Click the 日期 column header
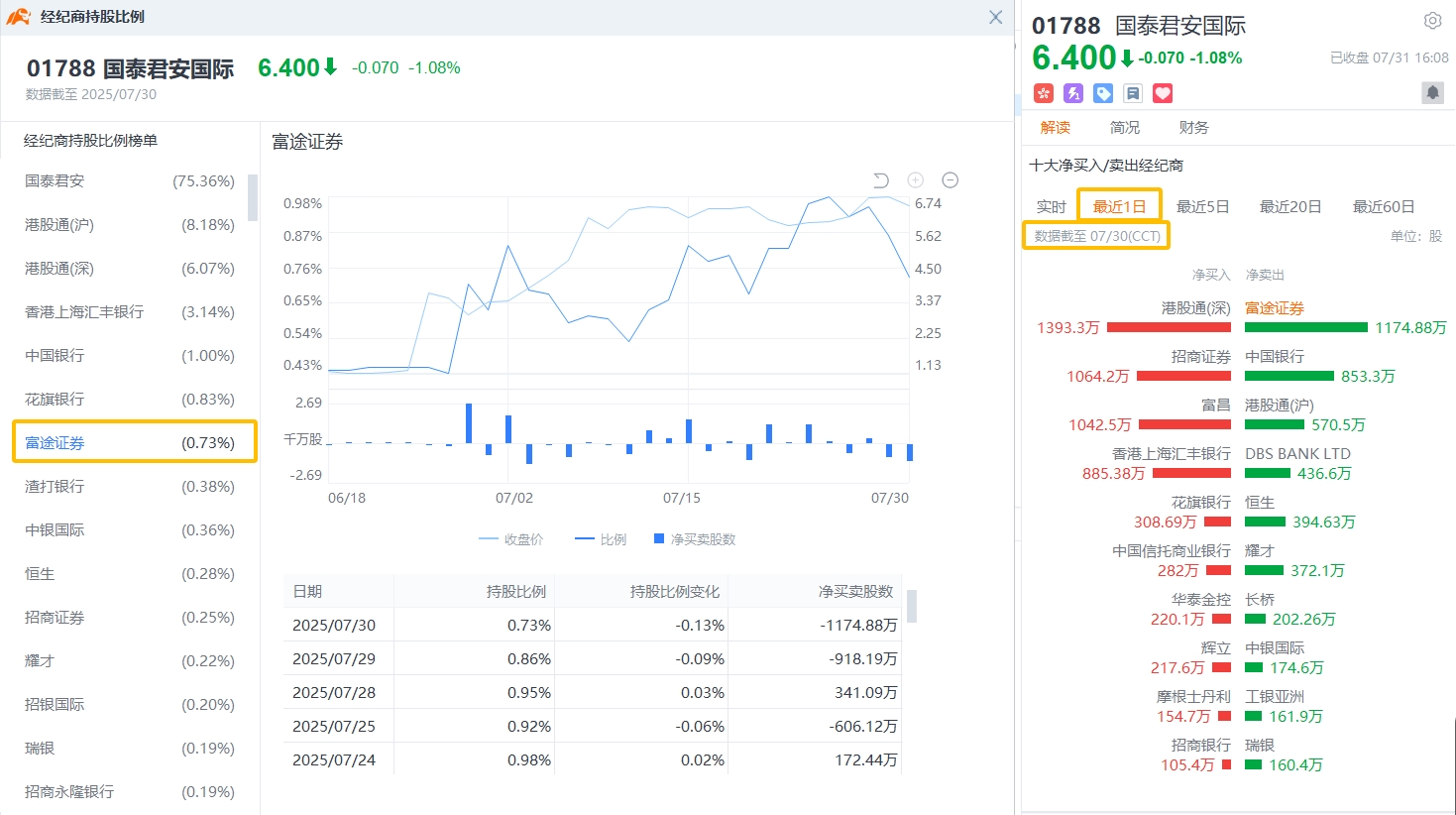Screen dimensions: 1456x815 (x=307, y=592)
